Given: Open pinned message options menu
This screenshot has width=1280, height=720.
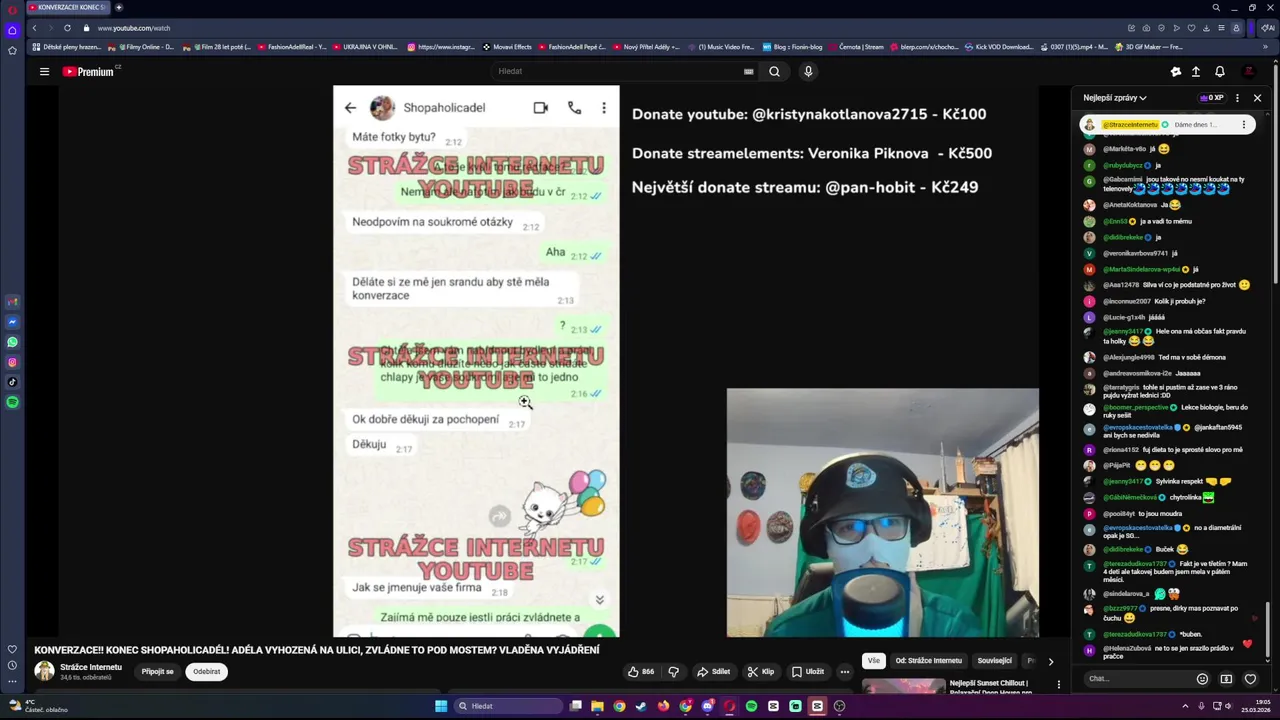Looking at the screenshot, I should (x=1244, y=125).
